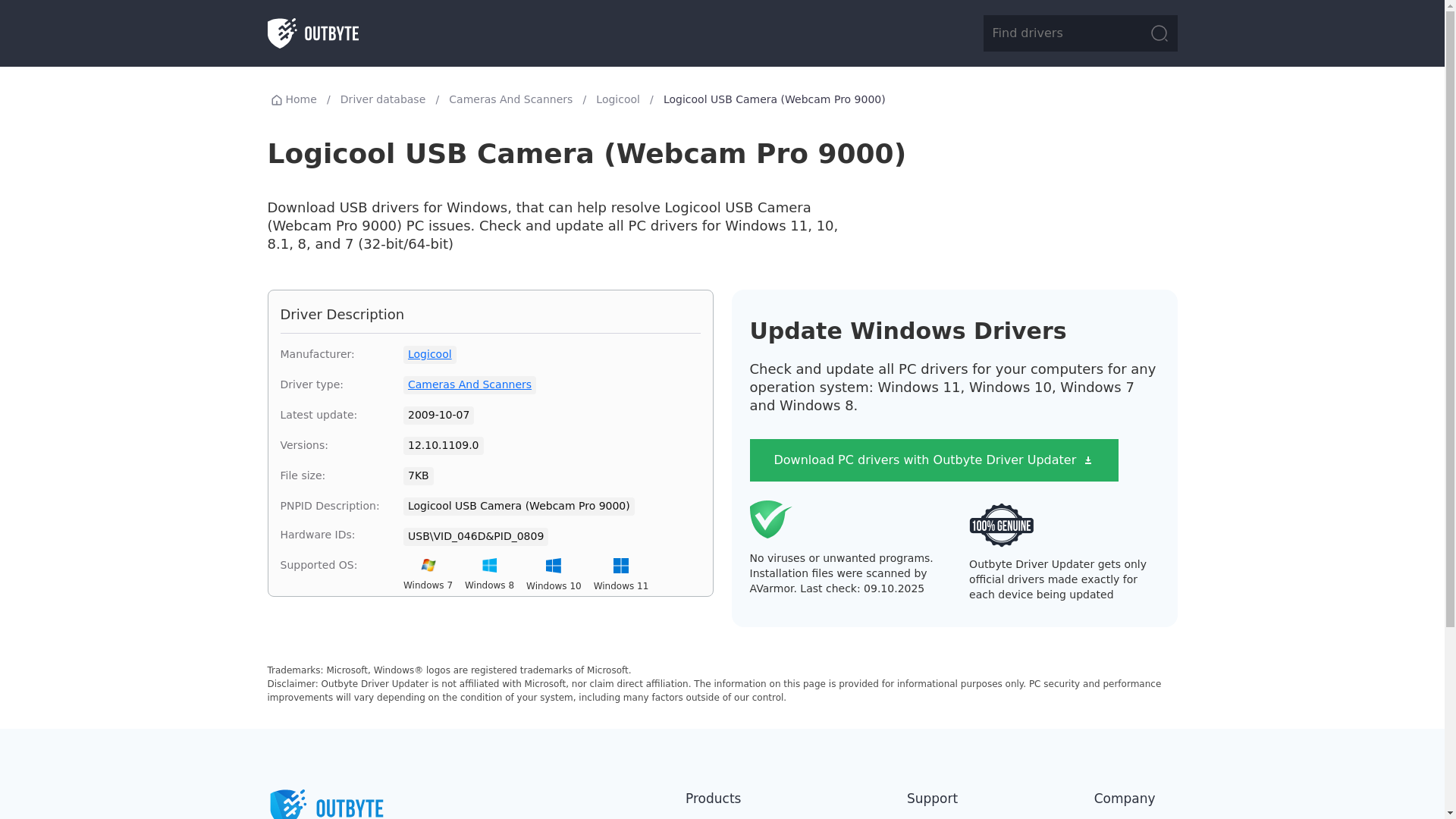The width and height of the screenshot is (1456, 819).
Task: Click the Support footer heading
Action: [x=932, y=799]
